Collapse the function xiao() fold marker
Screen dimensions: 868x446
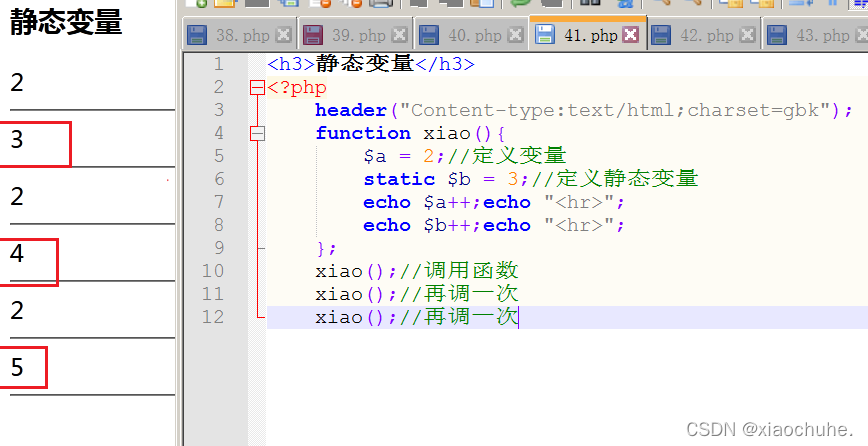click(257, 133)
